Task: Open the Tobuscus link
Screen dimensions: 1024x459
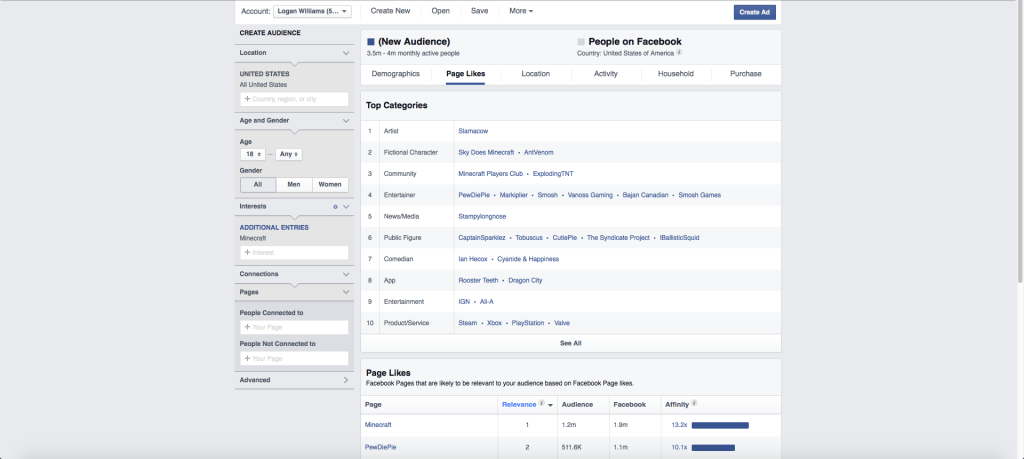Action: [529, 238]
